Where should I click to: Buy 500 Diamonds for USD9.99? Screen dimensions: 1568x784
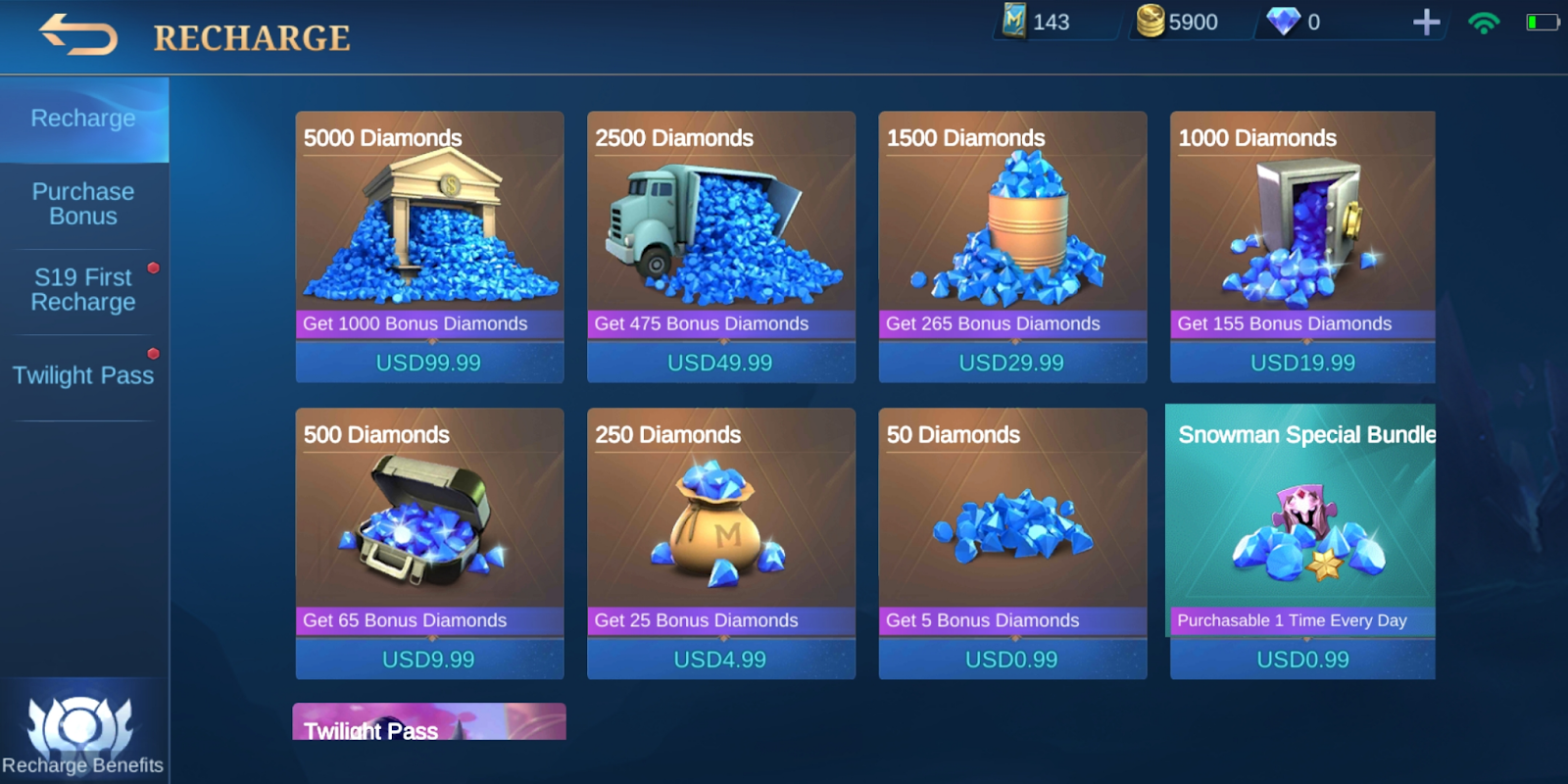pos(429,544)
